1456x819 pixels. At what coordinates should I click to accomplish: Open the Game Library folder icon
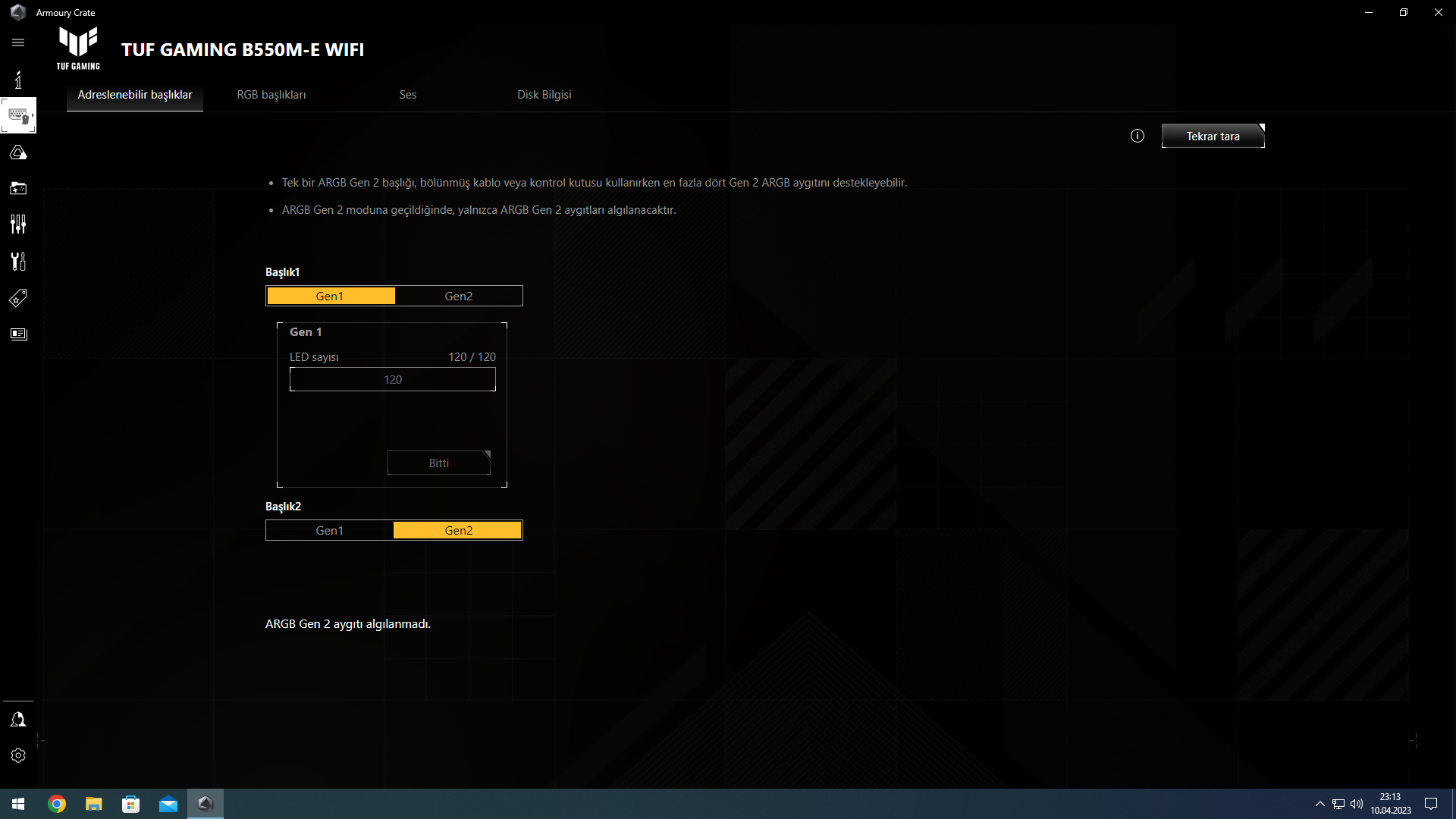(x=18, y=188)
